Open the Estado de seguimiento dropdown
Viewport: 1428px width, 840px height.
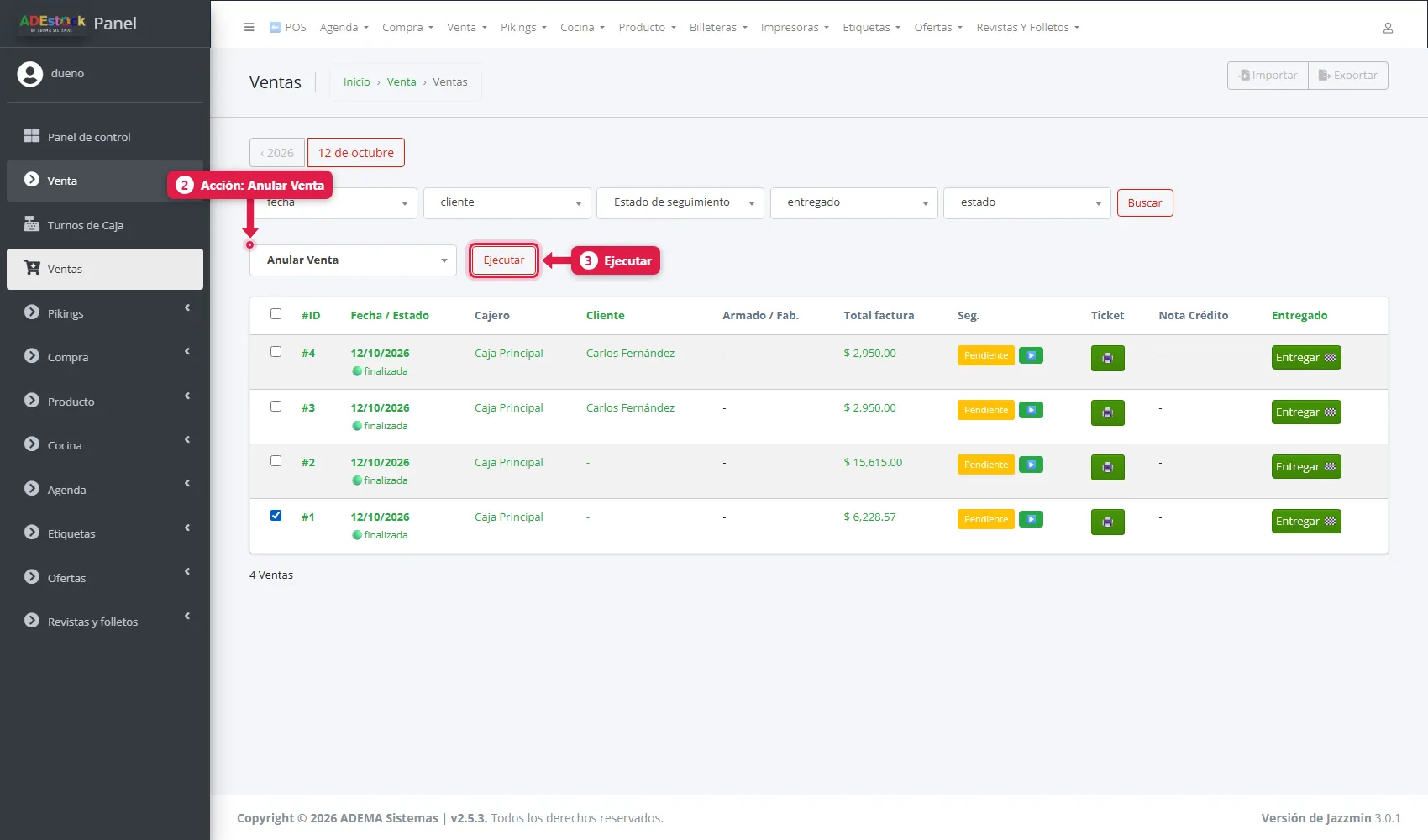coord(680,202)
